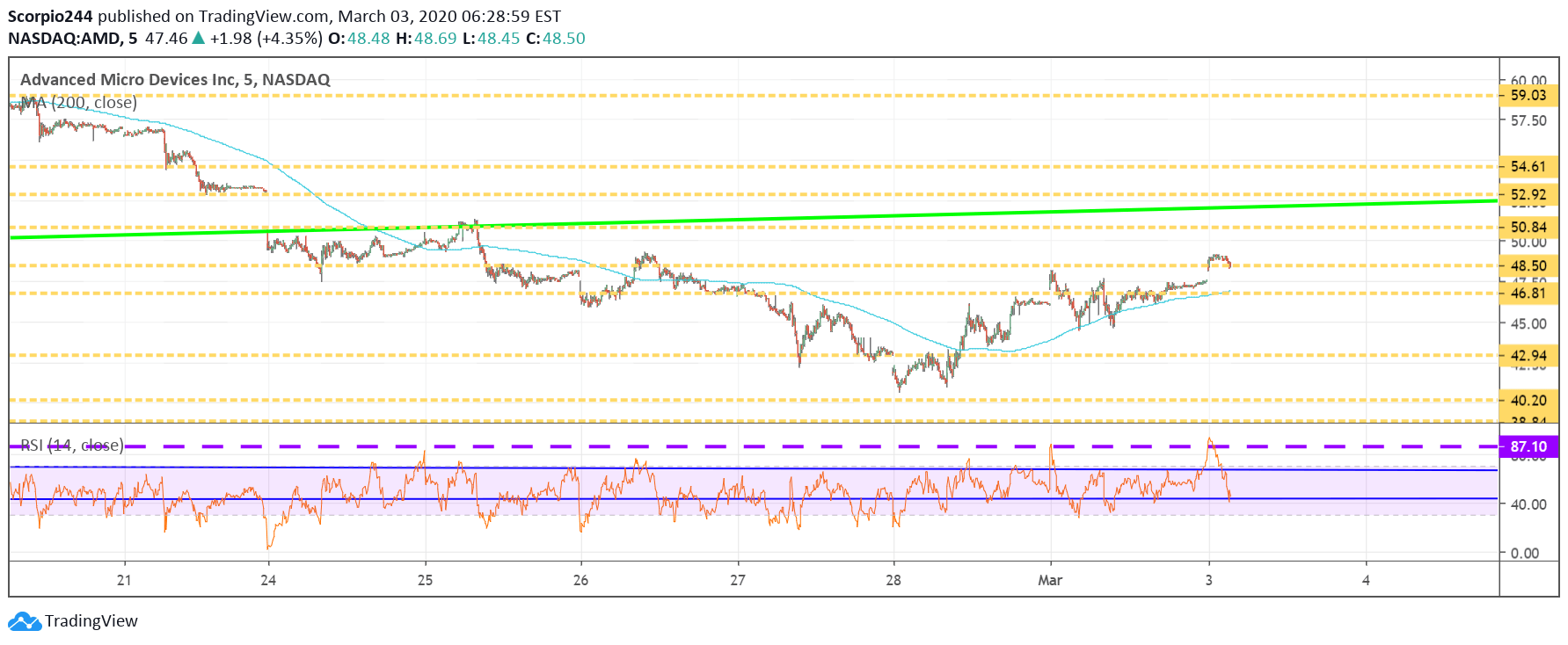Screen dimensions: 1568x645
Task: Click the TradingView cloud logo icon
Action: 25,621
